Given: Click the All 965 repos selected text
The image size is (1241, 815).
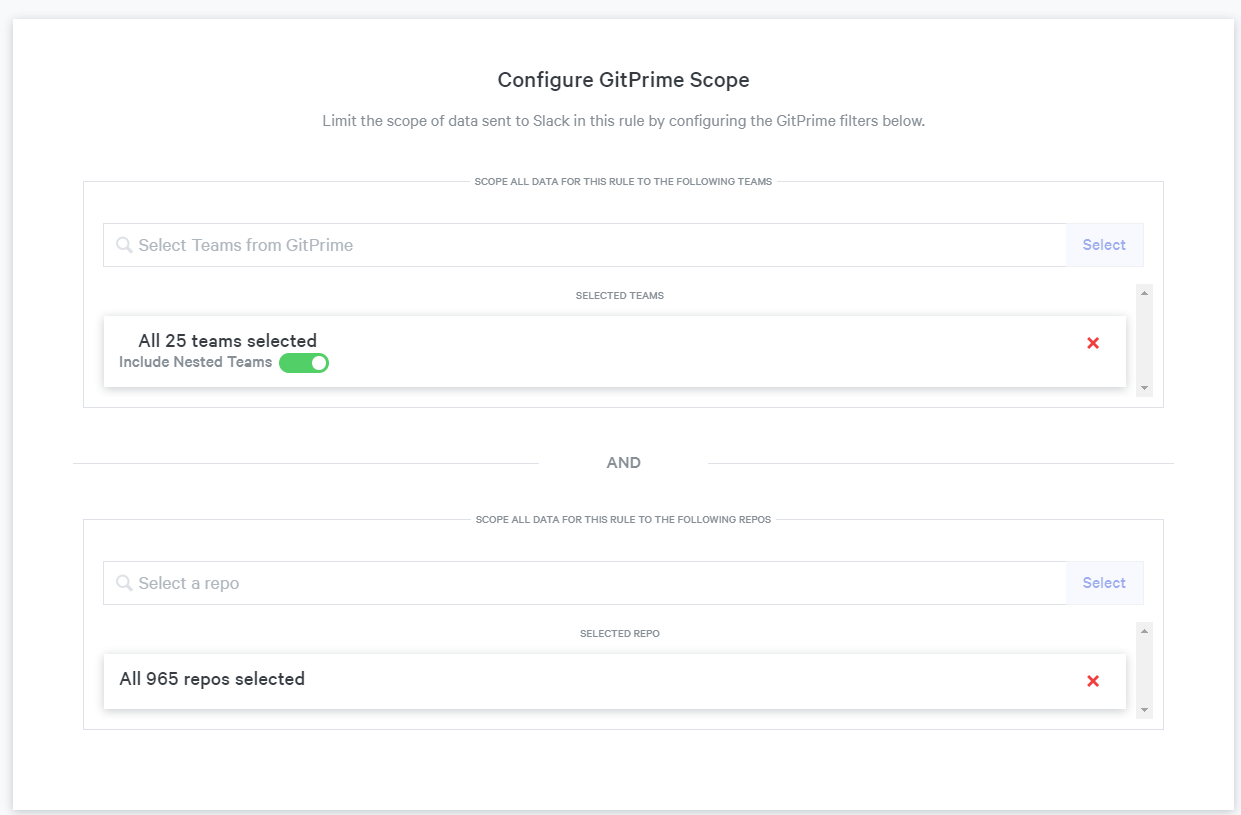Looking at the screenshot, I should (212, 679).
